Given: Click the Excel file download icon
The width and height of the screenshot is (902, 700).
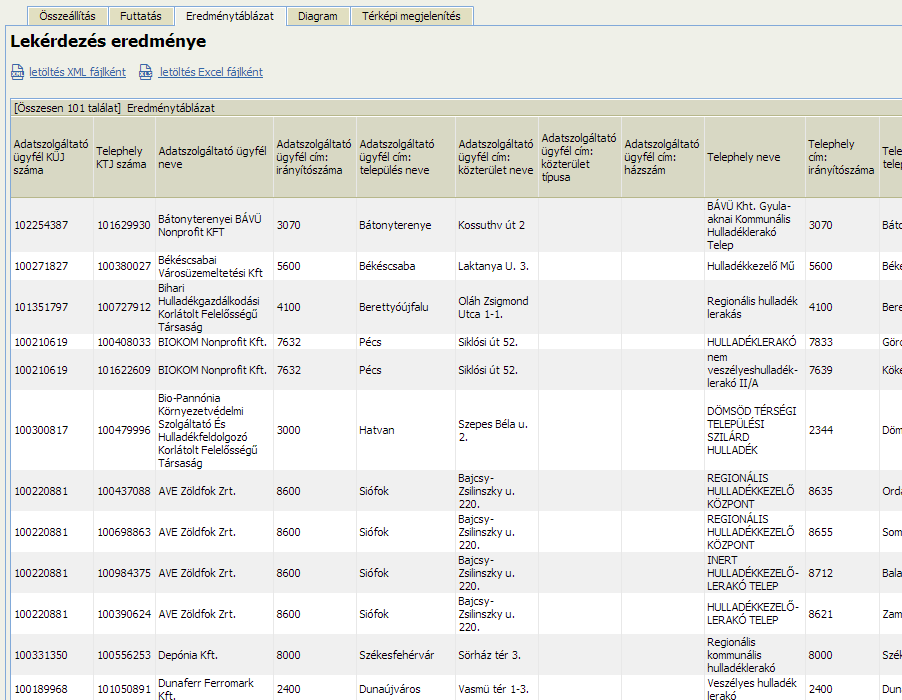Looking at the screenshot, I should coord(146,72).
